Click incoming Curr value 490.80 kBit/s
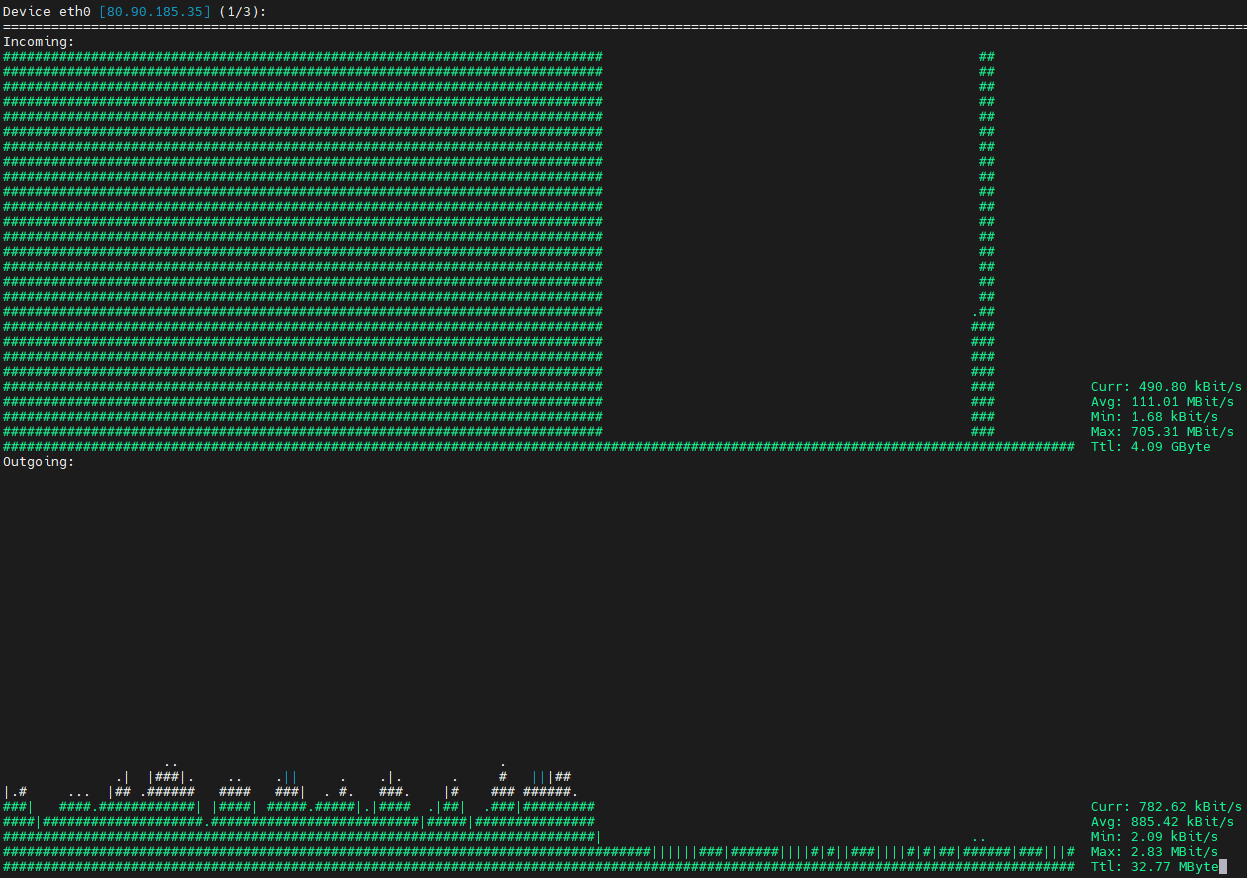 (x=1190, y=387)
